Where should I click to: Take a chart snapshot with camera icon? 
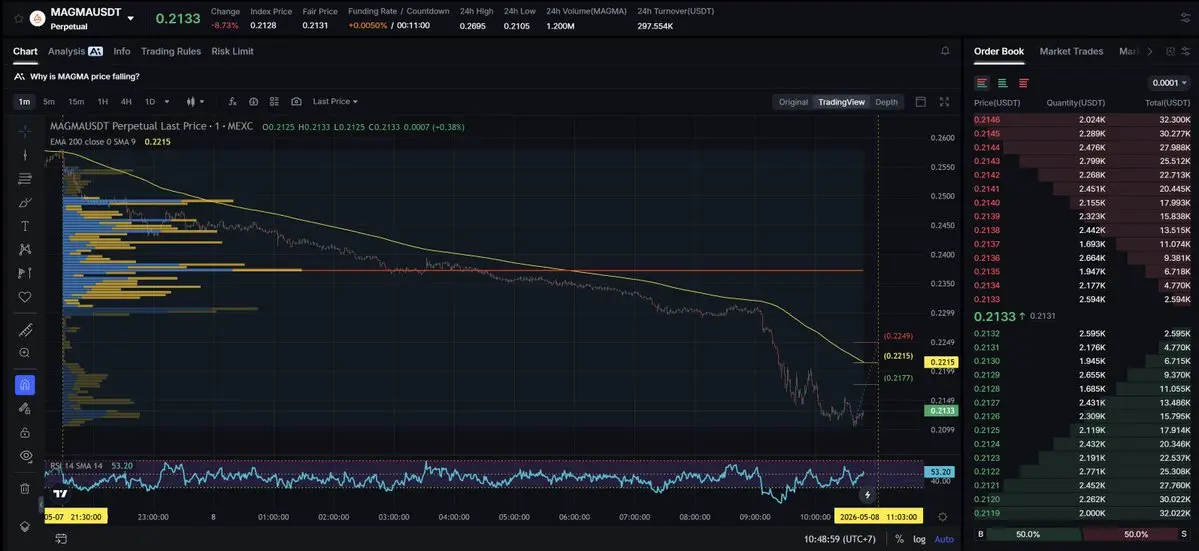coord(296,102)
